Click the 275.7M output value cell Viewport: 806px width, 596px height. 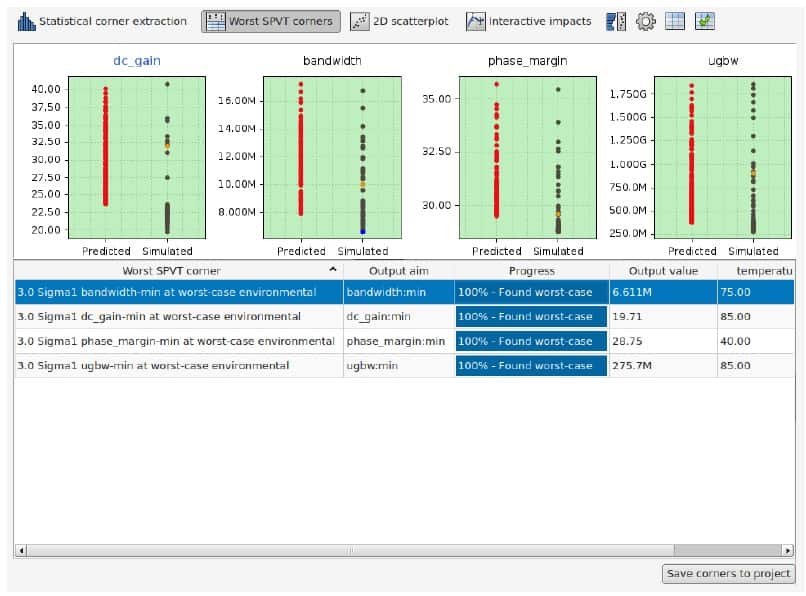click(663, 366)
